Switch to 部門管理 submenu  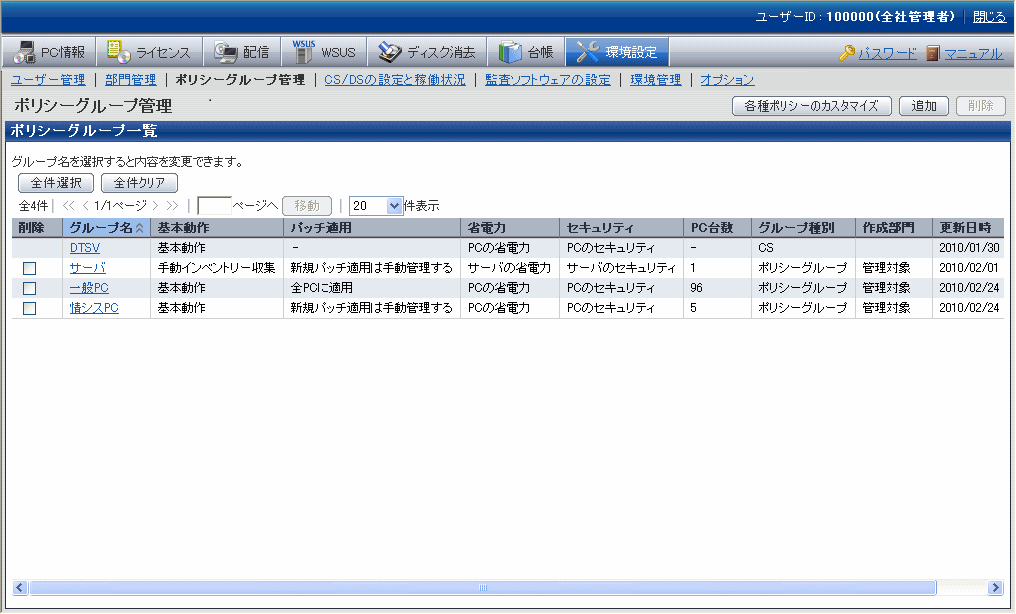[x=130, y=79]
